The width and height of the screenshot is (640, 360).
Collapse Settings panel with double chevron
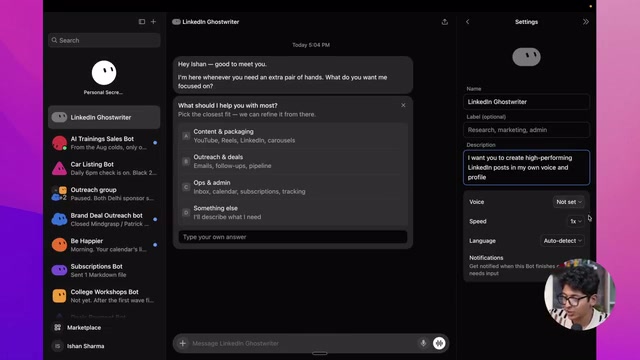coord(586,22)
